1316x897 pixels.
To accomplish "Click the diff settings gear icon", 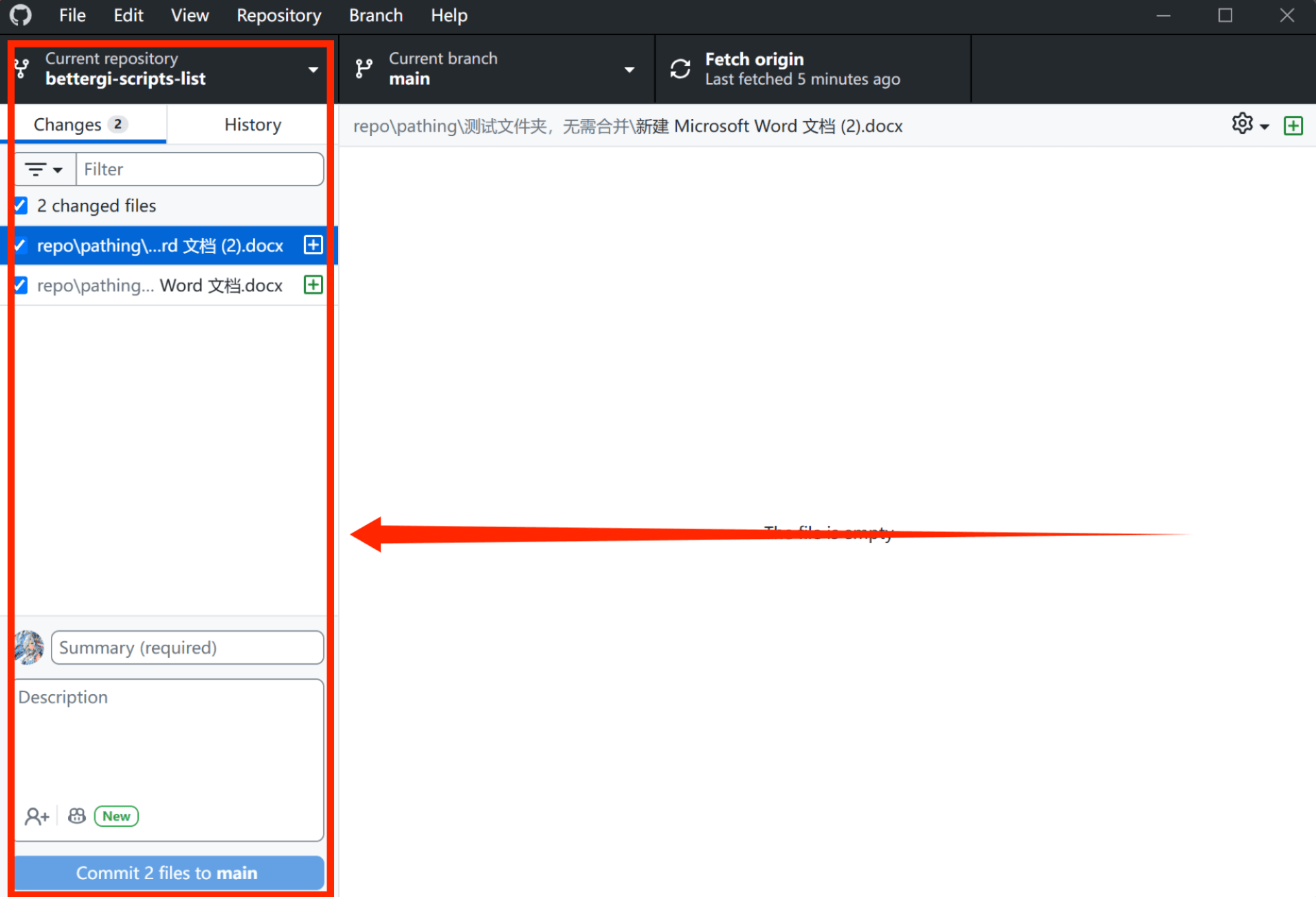I will (1242, 124).
